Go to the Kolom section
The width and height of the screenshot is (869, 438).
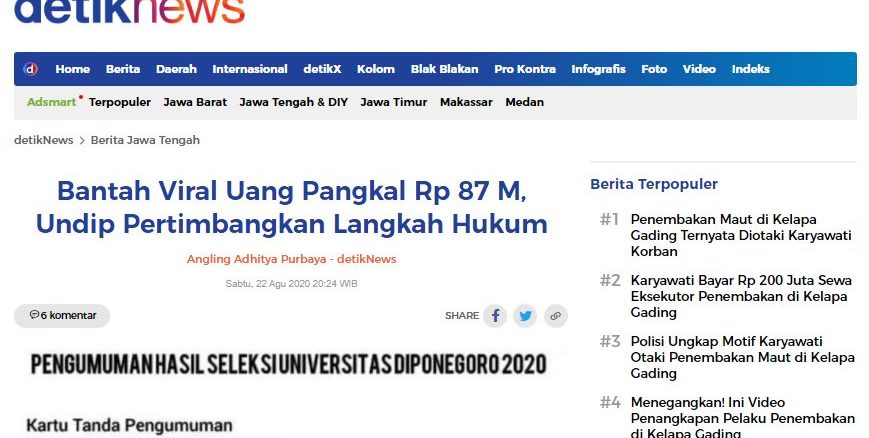click(376, 69)
